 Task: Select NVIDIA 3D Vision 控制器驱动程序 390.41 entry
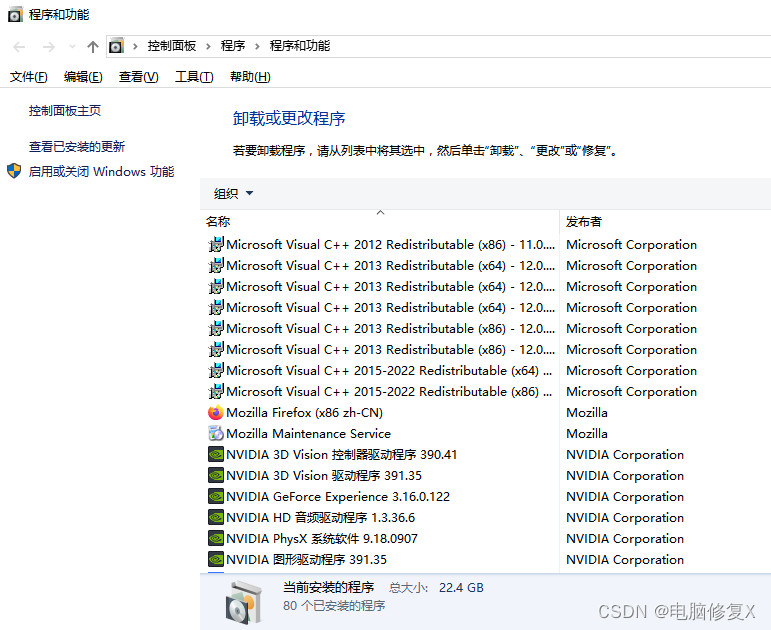pyautogui.click(x=341, y=454)
